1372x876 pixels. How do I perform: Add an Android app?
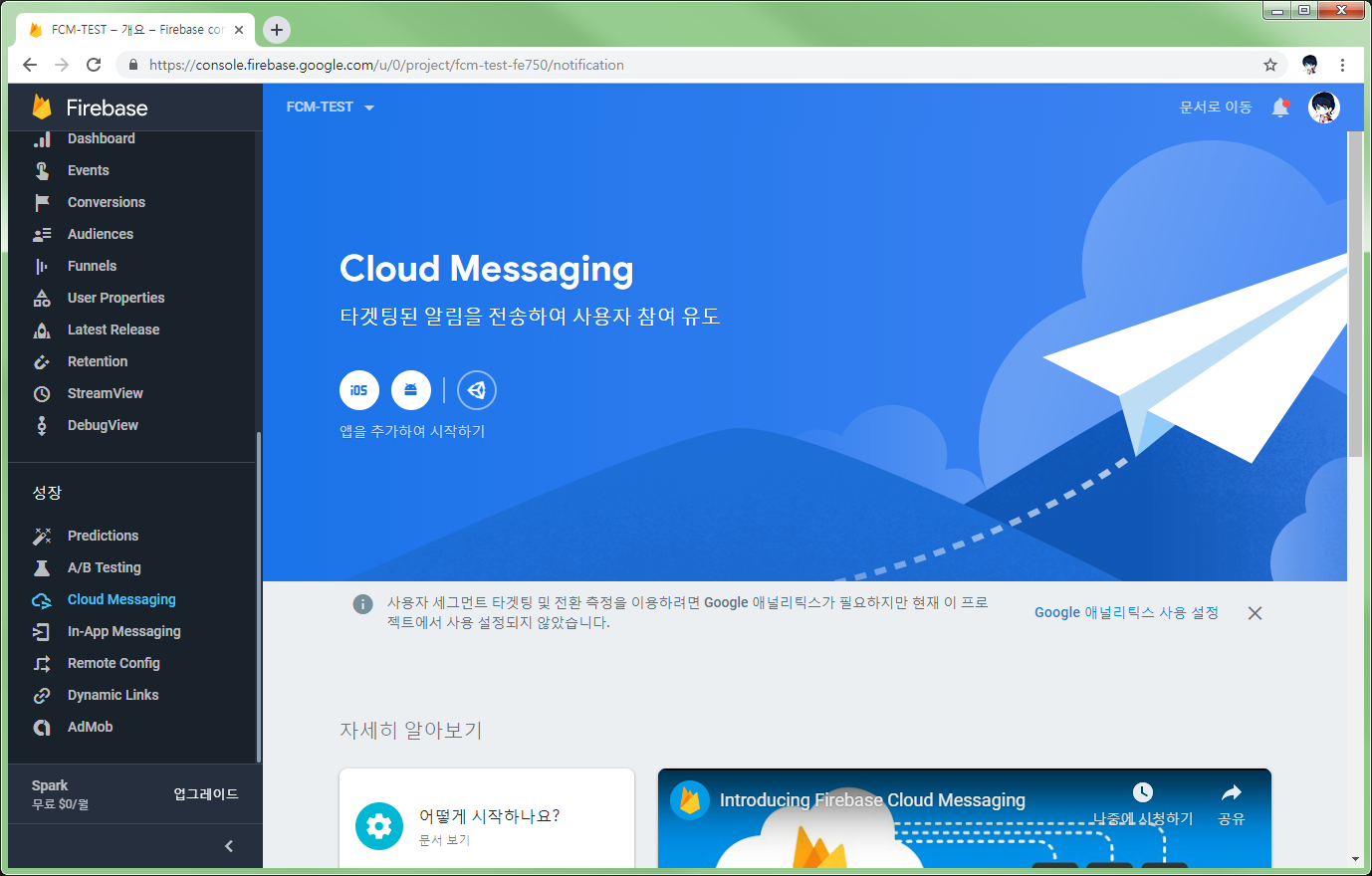pyautogui.click(x=411, y=390)
